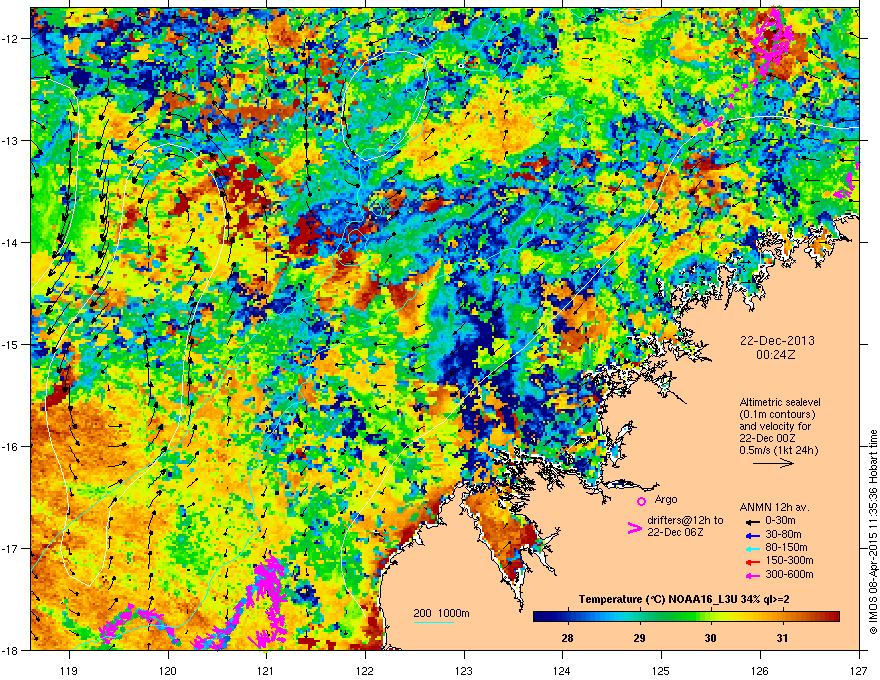880x680 pixels.
Task: Click the longitude axis label '119'
Action: click(x=69, y=670)
